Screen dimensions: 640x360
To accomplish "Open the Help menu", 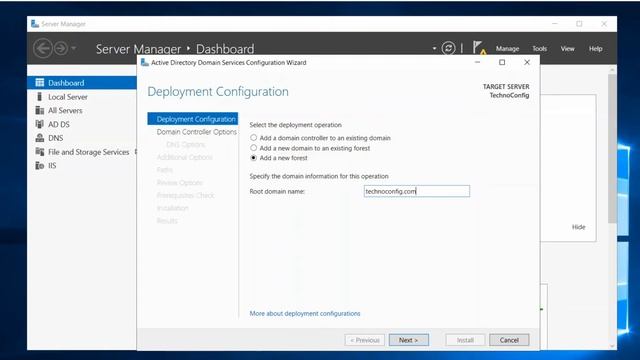I will pos(596,49).
